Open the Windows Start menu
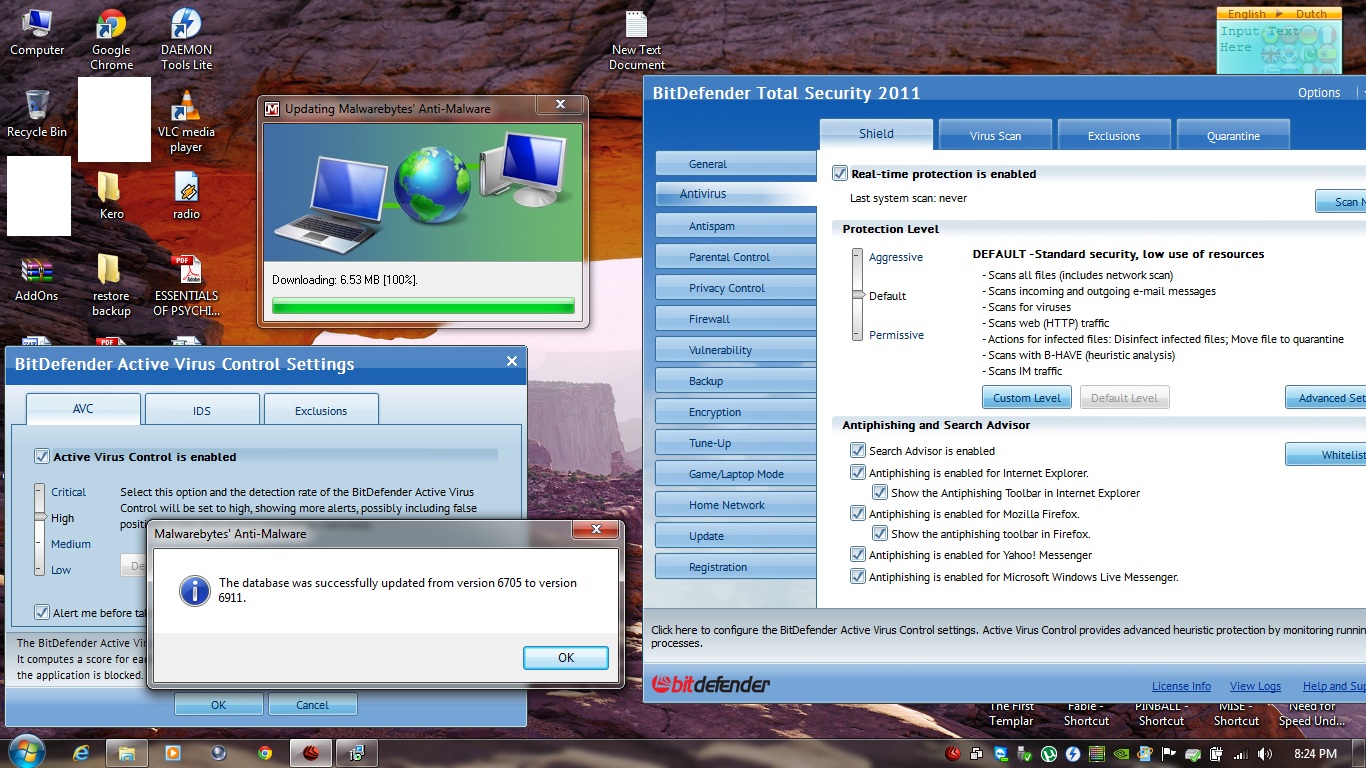Image resolution: width=1366 pixels, height=768 pixels. point(25,752)
